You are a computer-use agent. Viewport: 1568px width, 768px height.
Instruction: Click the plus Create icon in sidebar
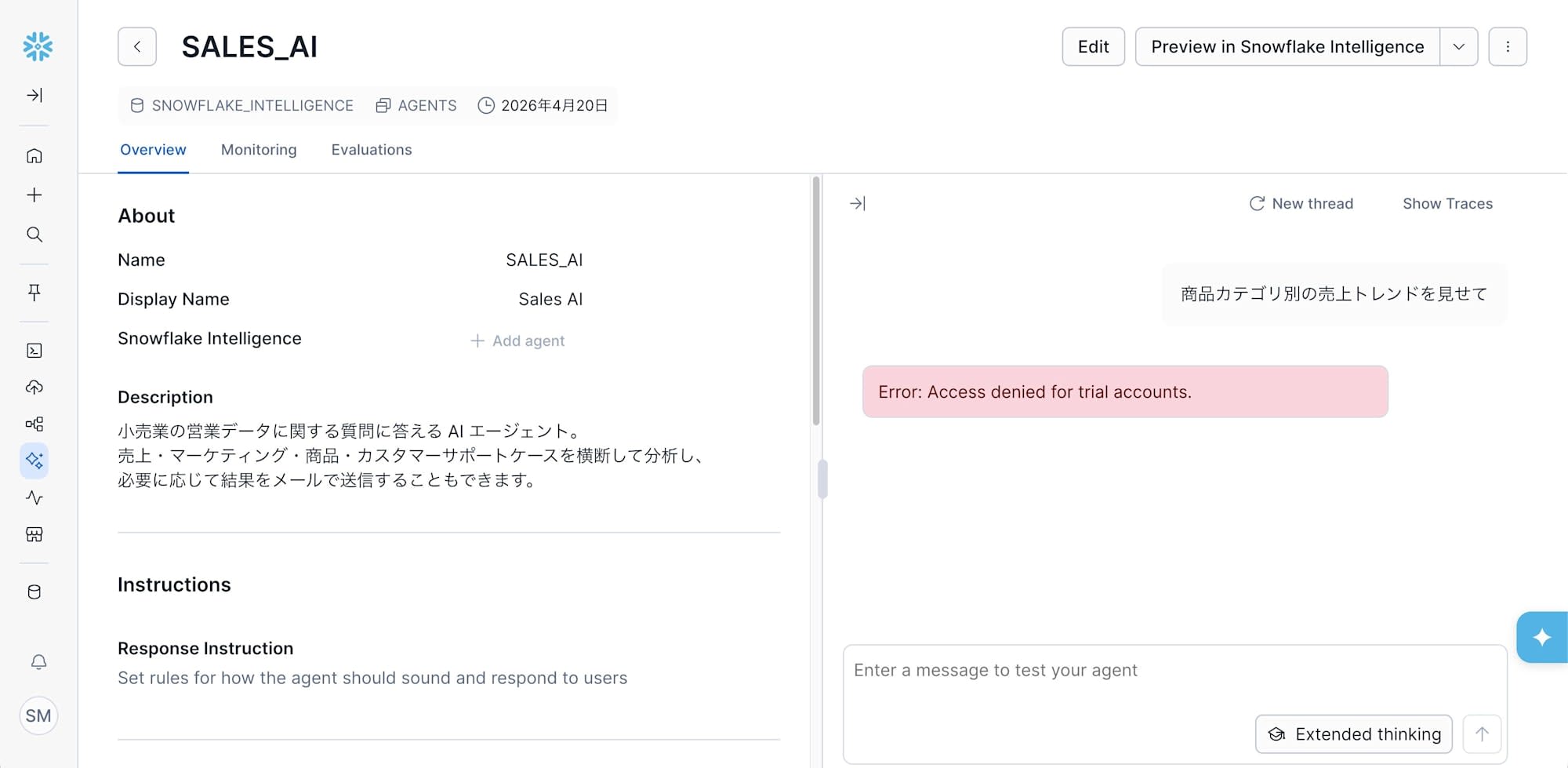34,195
